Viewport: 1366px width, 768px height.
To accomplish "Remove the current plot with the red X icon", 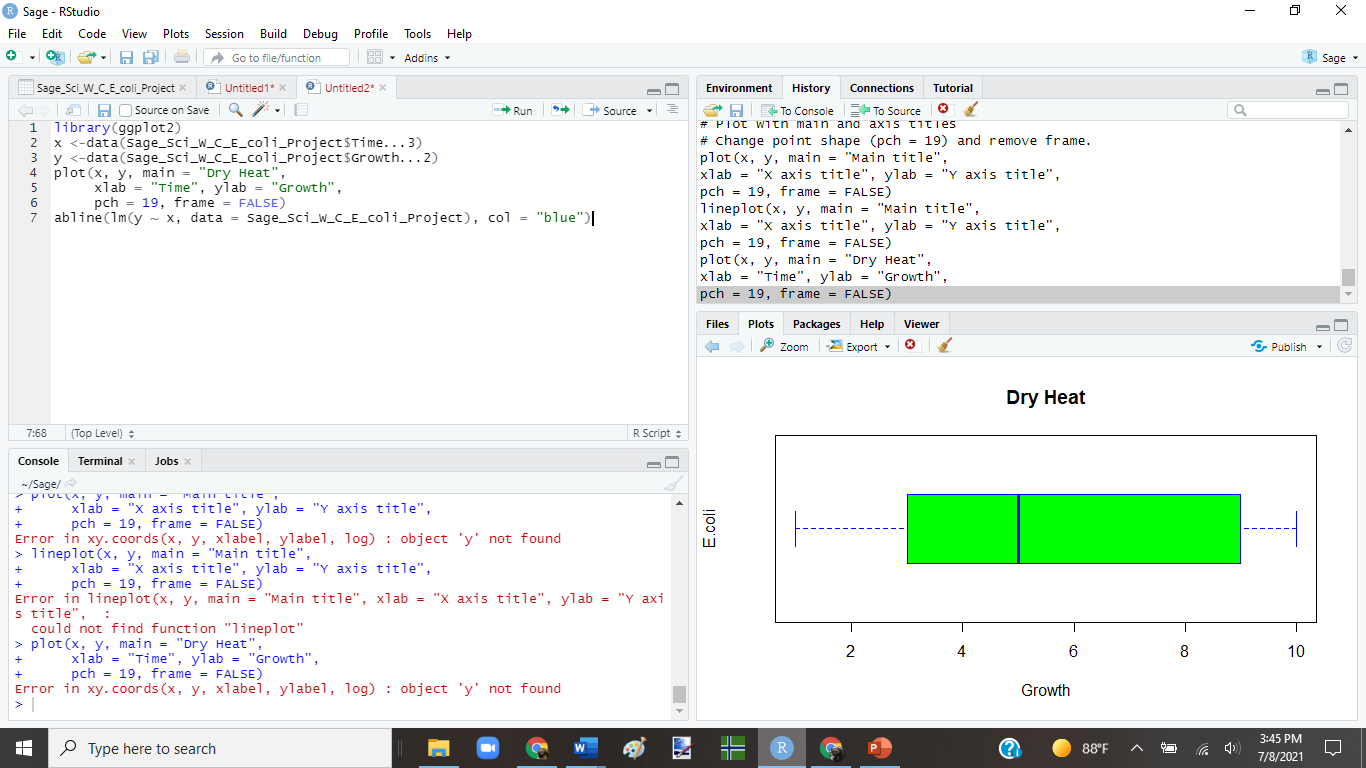I will tap(910, 346).
